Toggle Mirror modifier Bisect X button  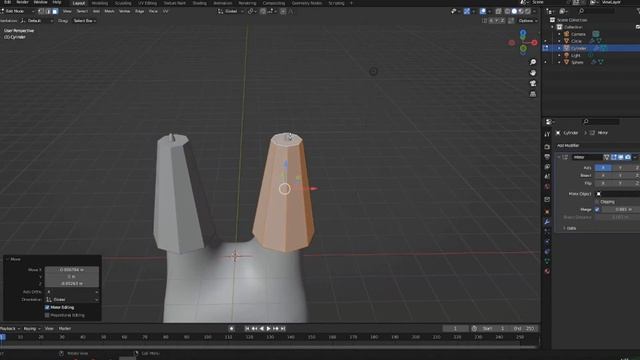(x=603, y=176)
